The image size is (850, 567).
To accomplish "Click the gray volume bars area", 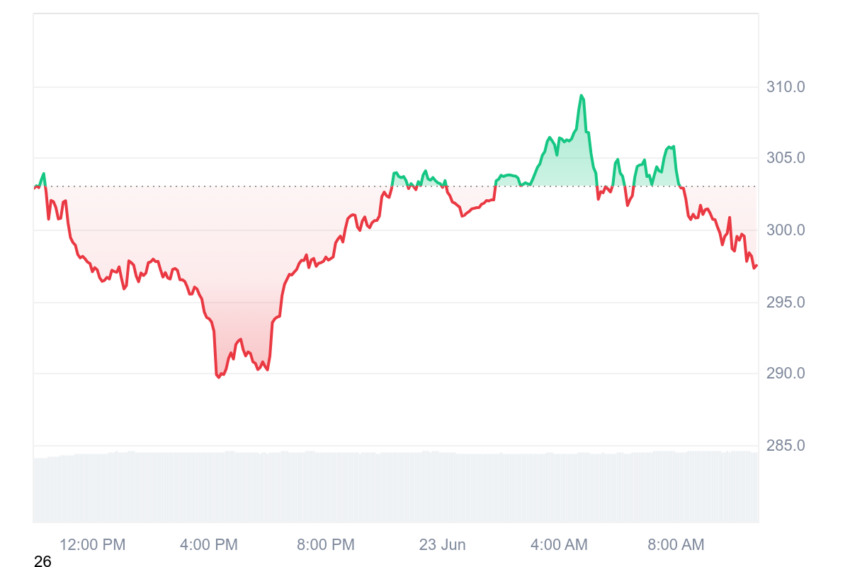I will pyautogui.click(x=396, y=487).
